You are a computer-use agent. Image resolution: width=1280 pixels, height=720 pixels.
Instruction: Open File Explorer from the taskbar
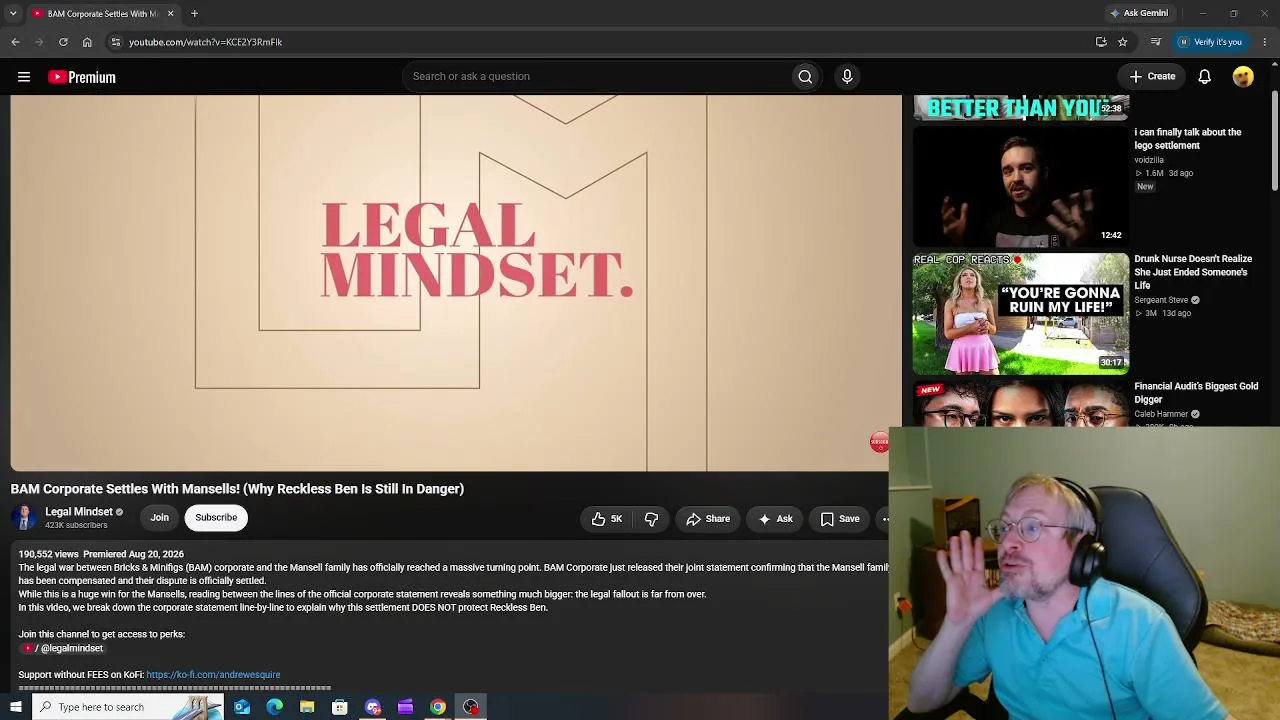(x=307, y=707)
